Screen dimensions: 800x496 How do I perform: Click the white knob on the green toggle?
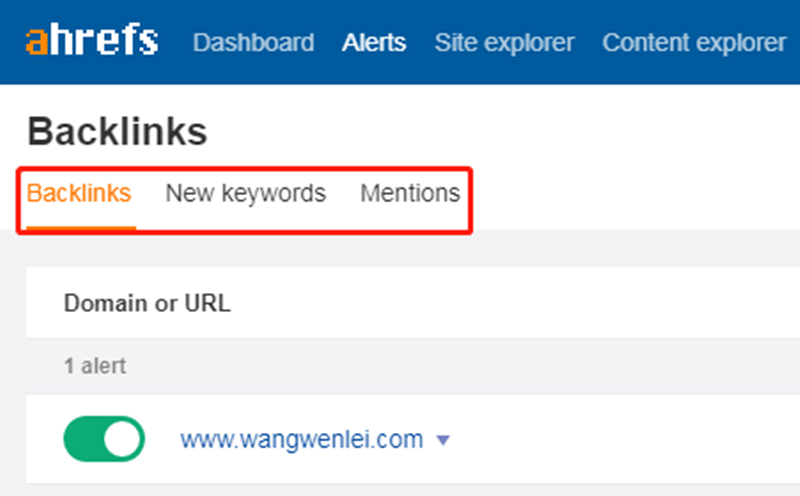coord(124,439)
